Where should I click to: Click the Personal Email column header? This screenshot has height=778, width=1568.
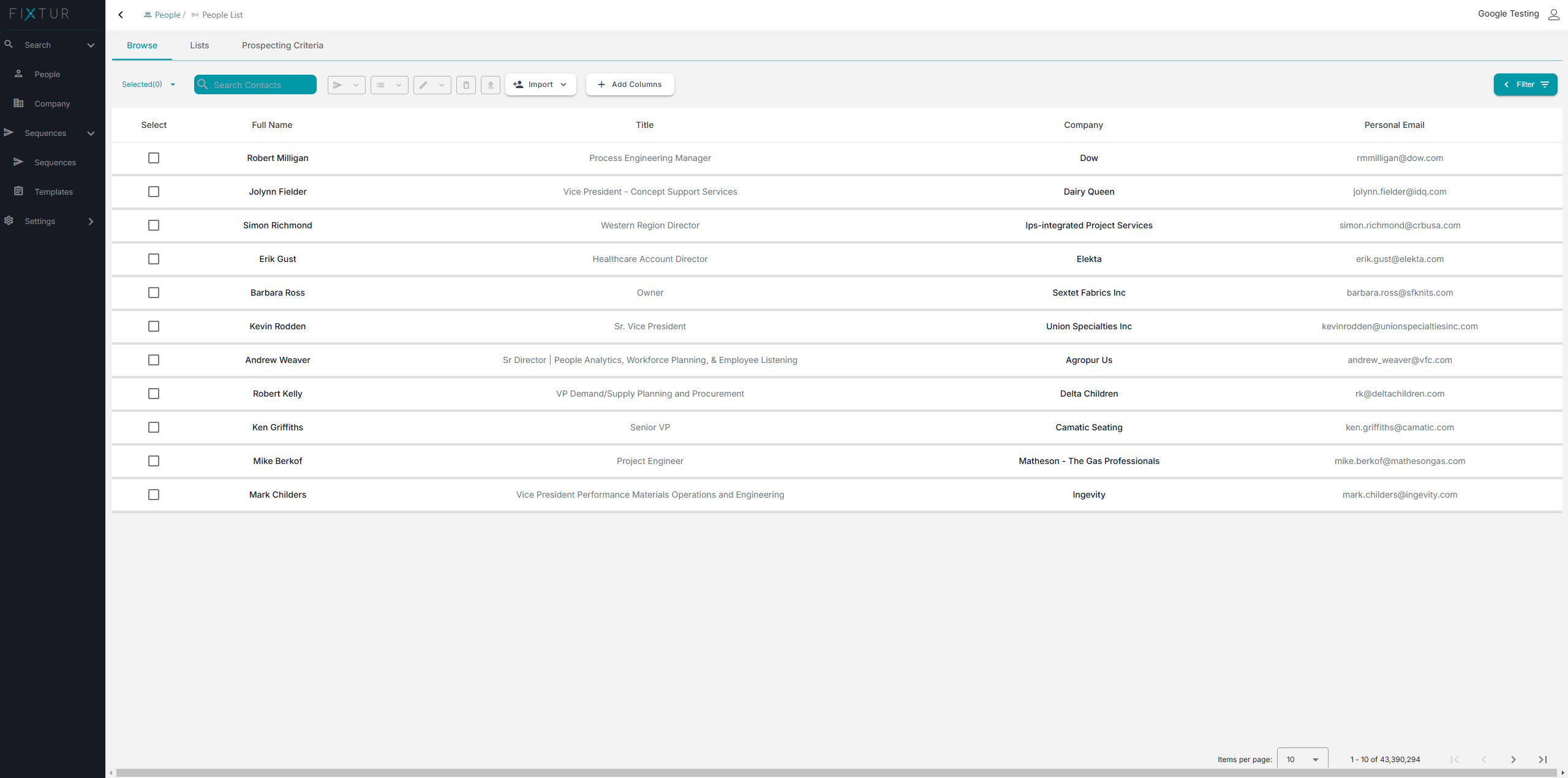[x=1394, y=125]
